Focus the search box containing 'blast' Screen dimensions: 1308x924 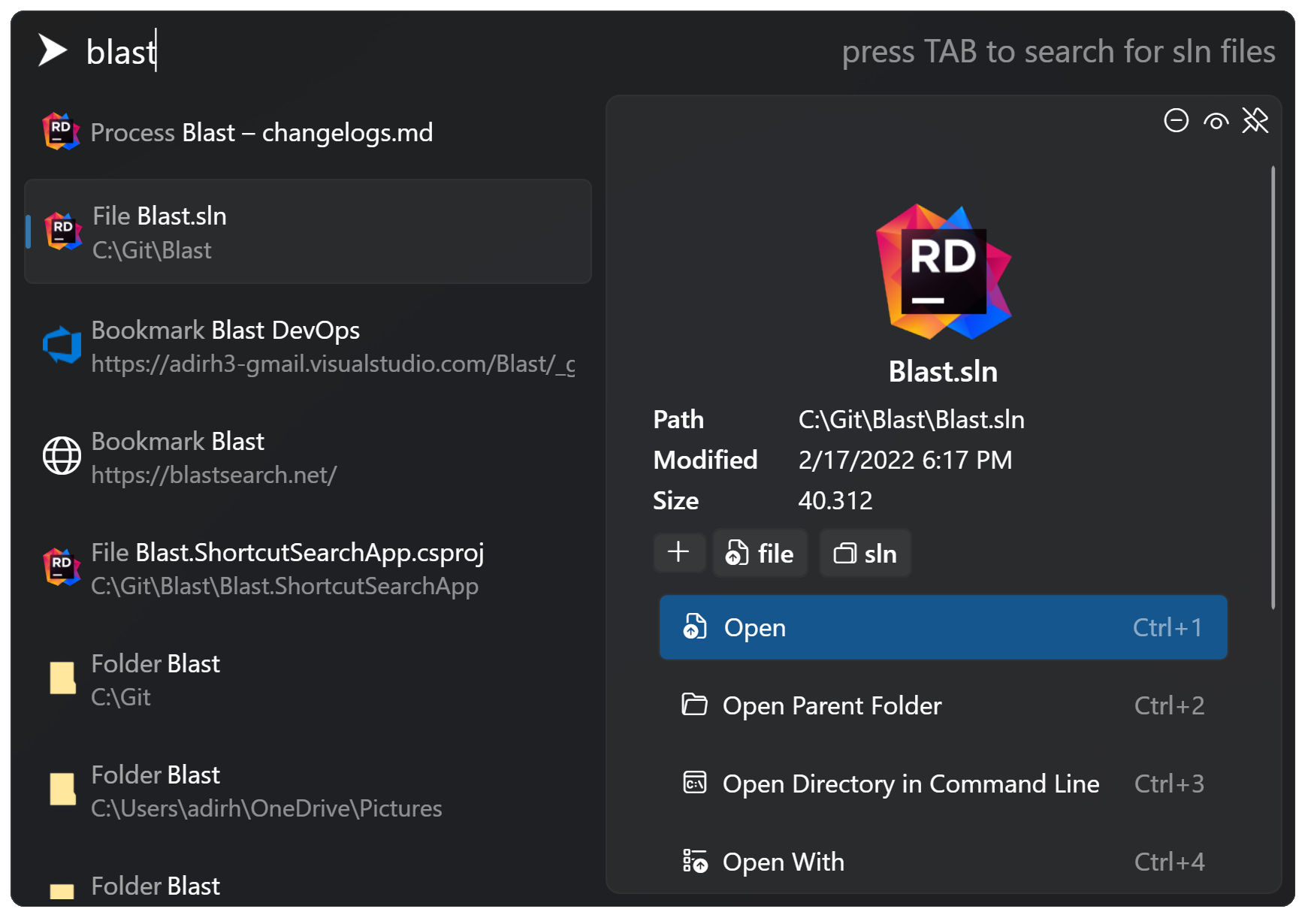click(451, 51)
